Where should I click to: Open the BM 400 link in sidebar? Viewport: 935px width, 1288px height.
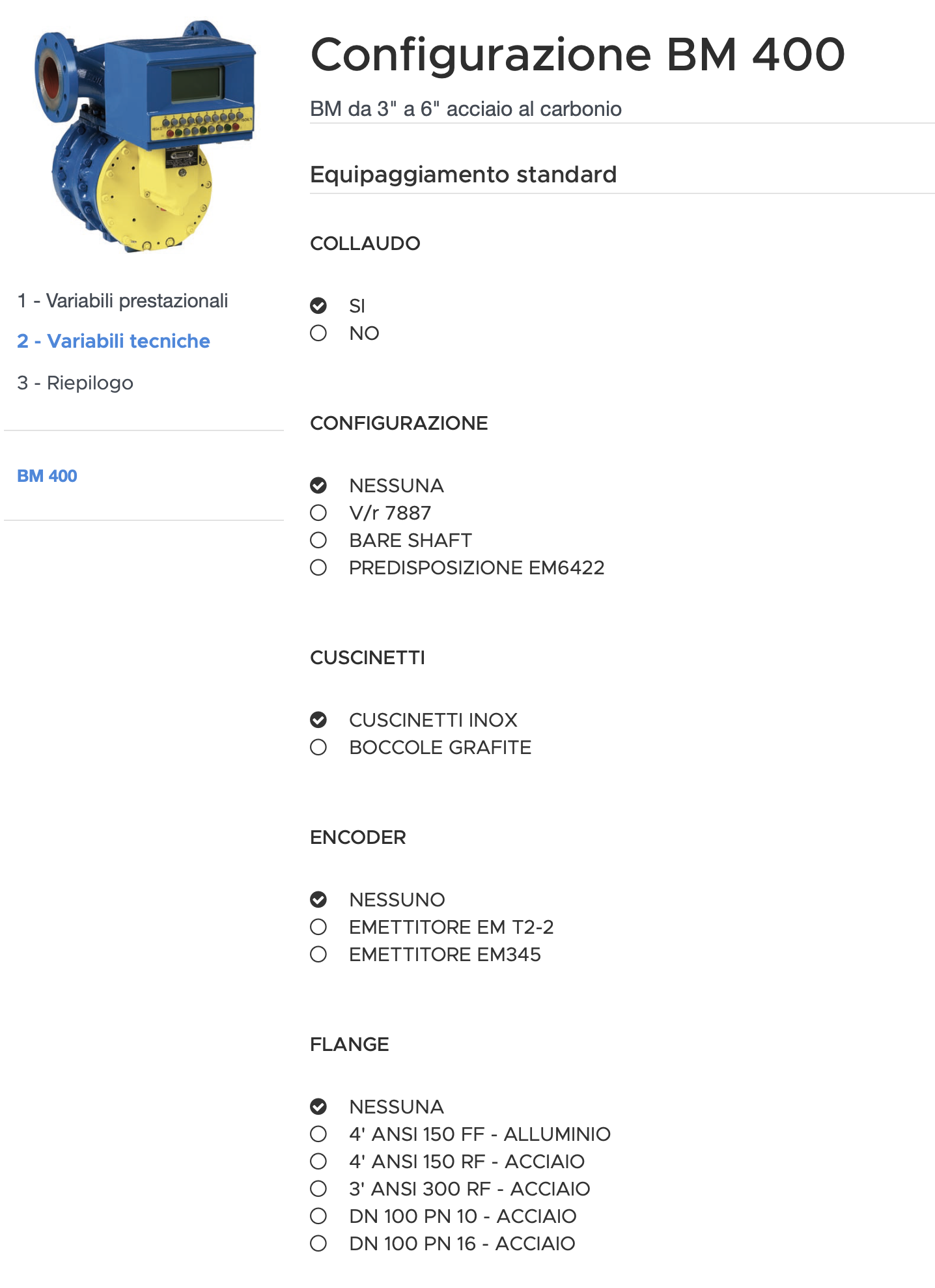click(x=47, y=476)
